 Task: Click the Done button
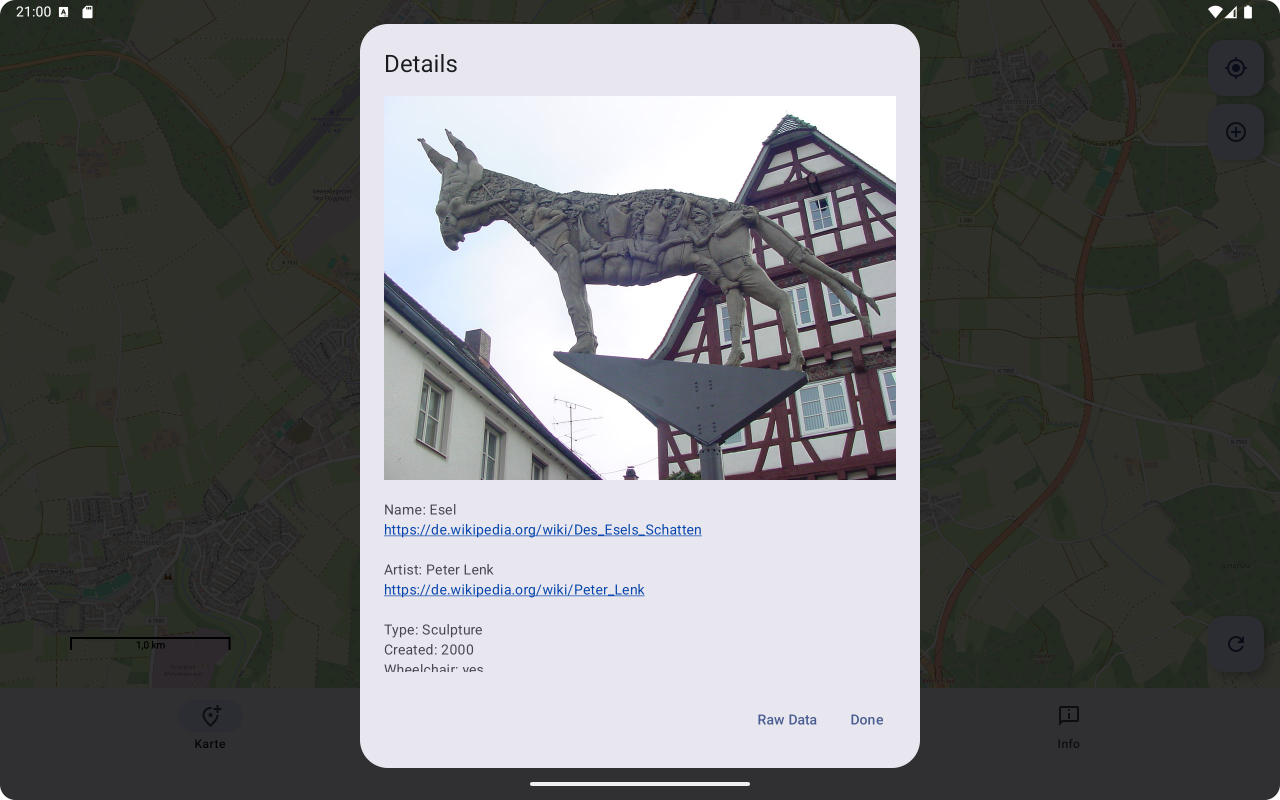click(x=867, y=720)
